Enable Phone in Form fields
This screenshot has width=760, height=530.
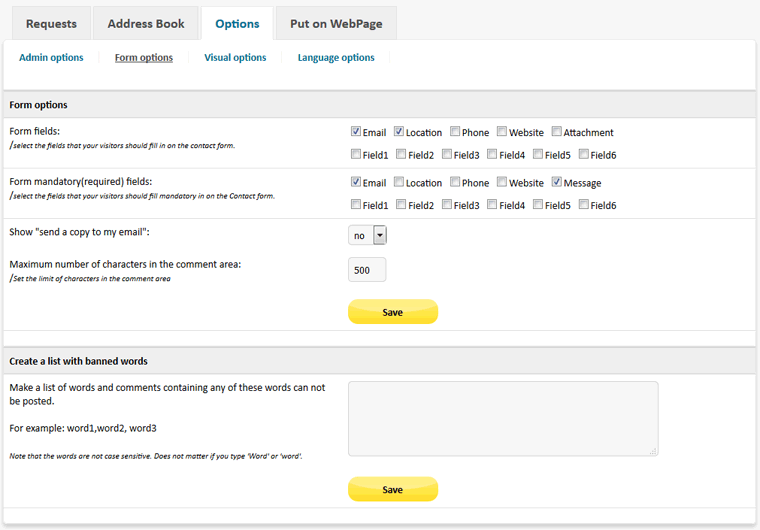455,131
